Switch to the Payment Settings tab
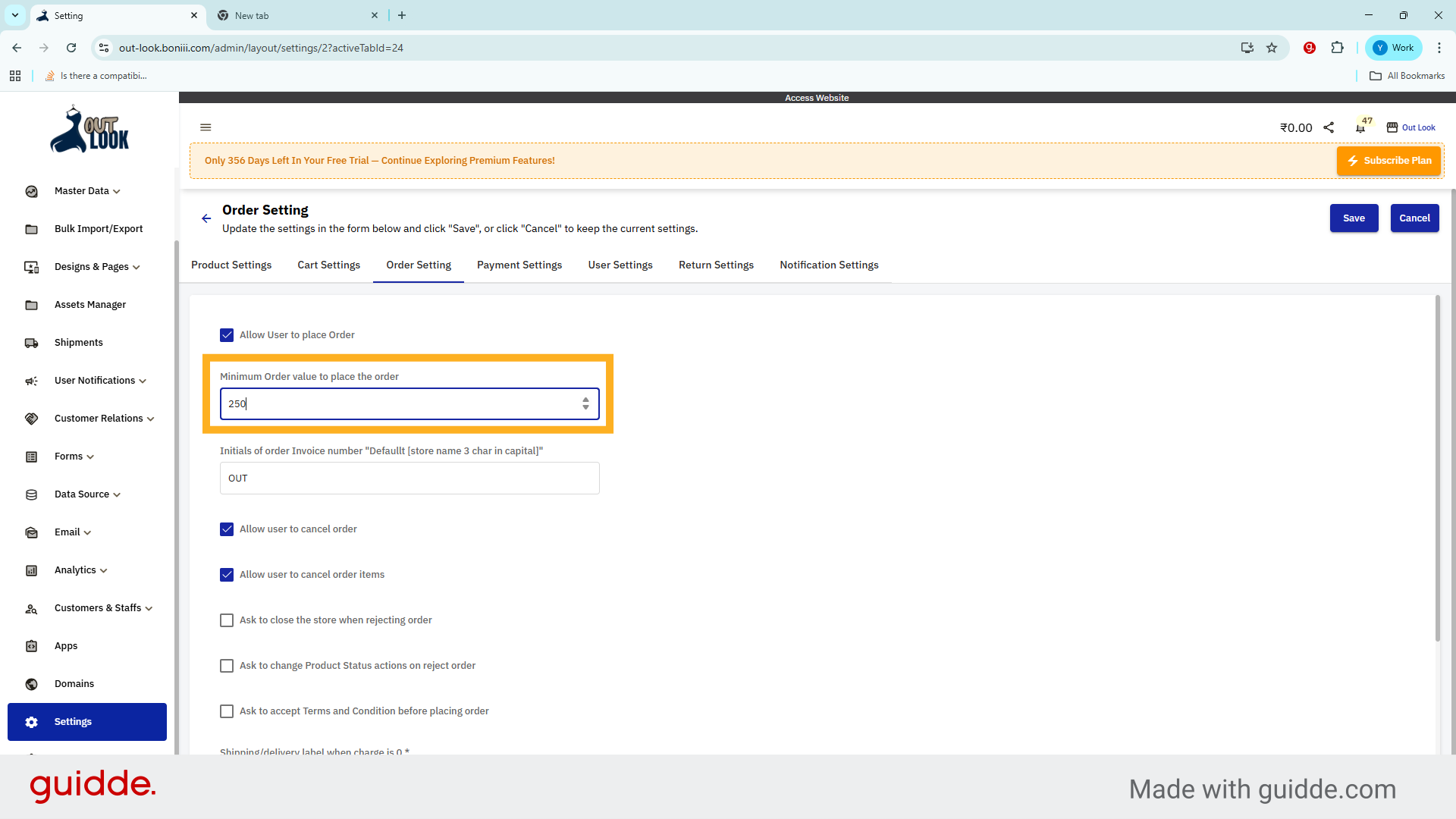The width and height of the screenshot is (1456, 819). (x=519, y=265)
